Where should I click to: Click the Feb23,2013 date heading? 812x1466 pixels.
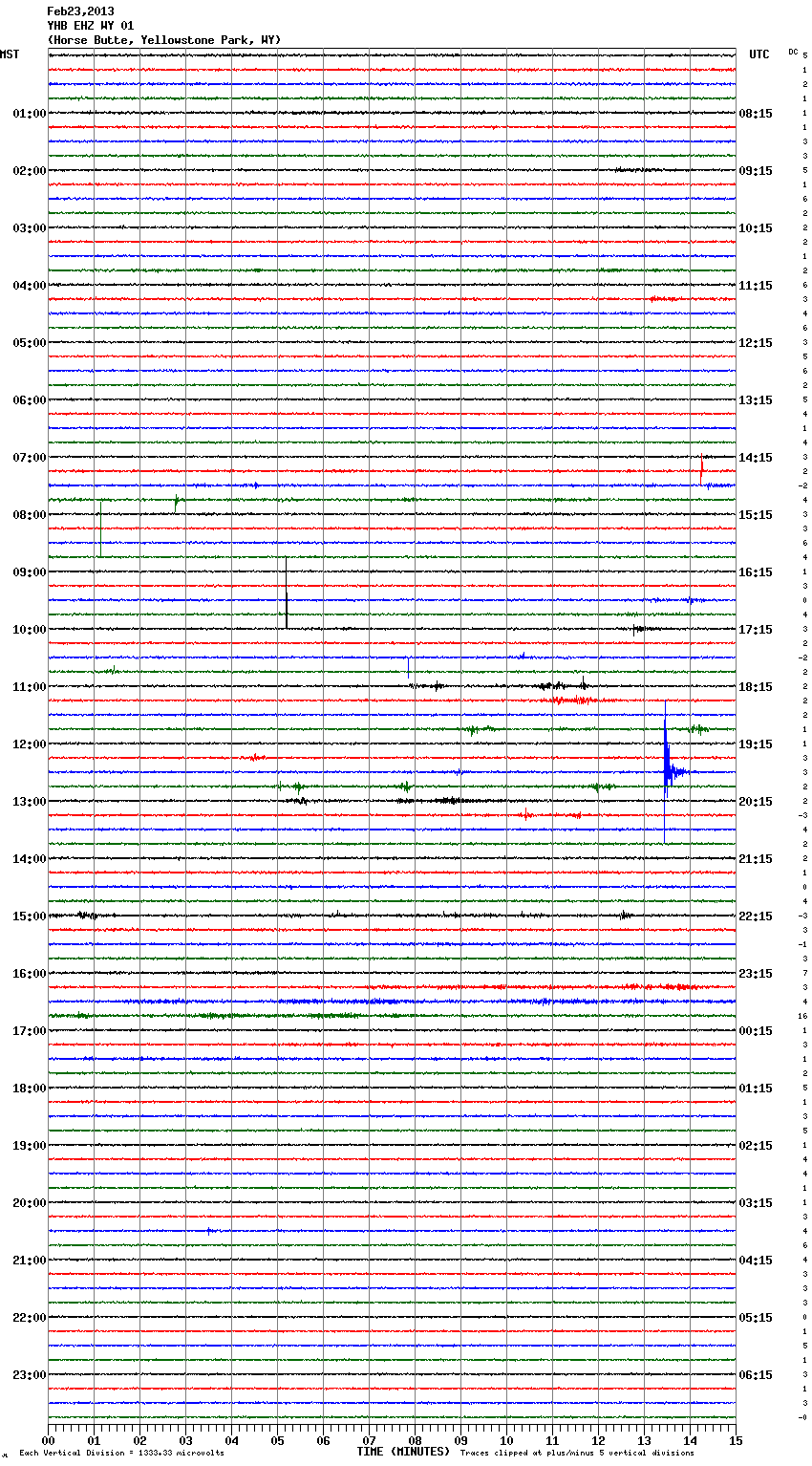(80, 11)
